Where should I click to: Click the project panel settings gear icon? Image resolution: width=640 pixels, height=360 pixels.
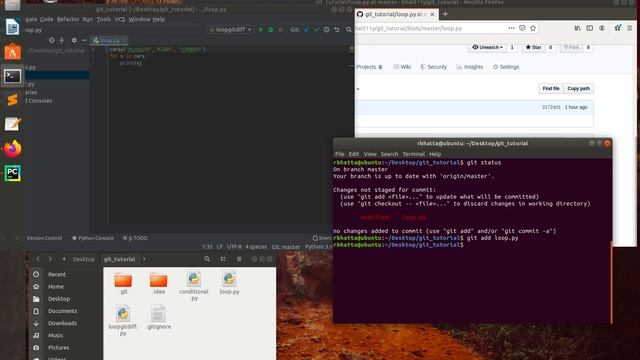74,40
